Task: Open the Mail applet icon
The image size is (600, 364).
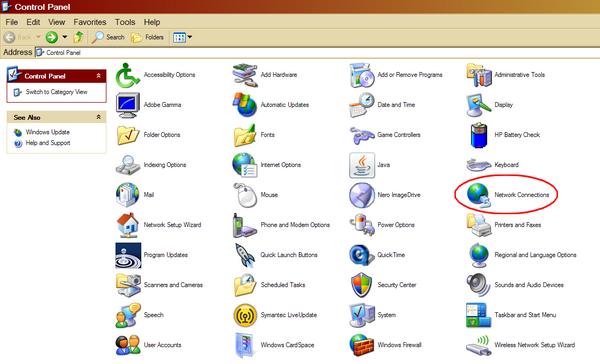Action: 128,195
